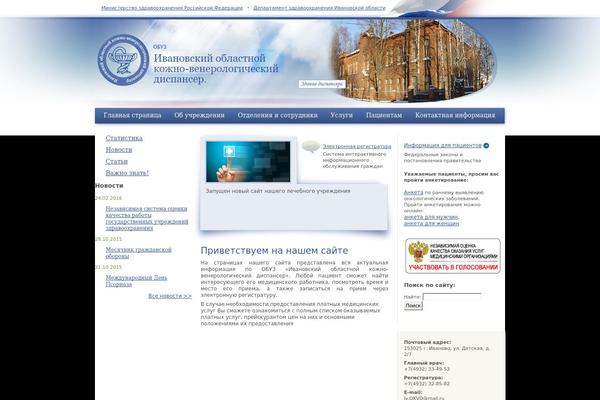
Task: Open the Статьи sidebar link
Action: click(117, 162)
